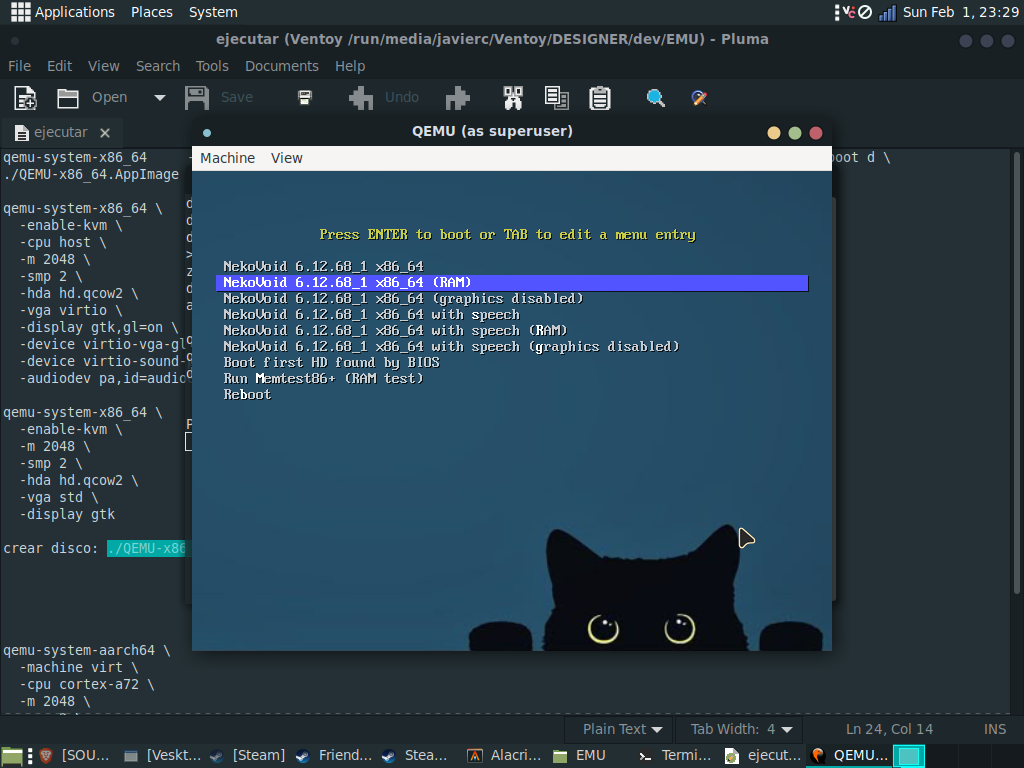The image size is (1024, 768).
Task: Click the Vesktop tray icon with red dot
Action: [x=848, y=12]
